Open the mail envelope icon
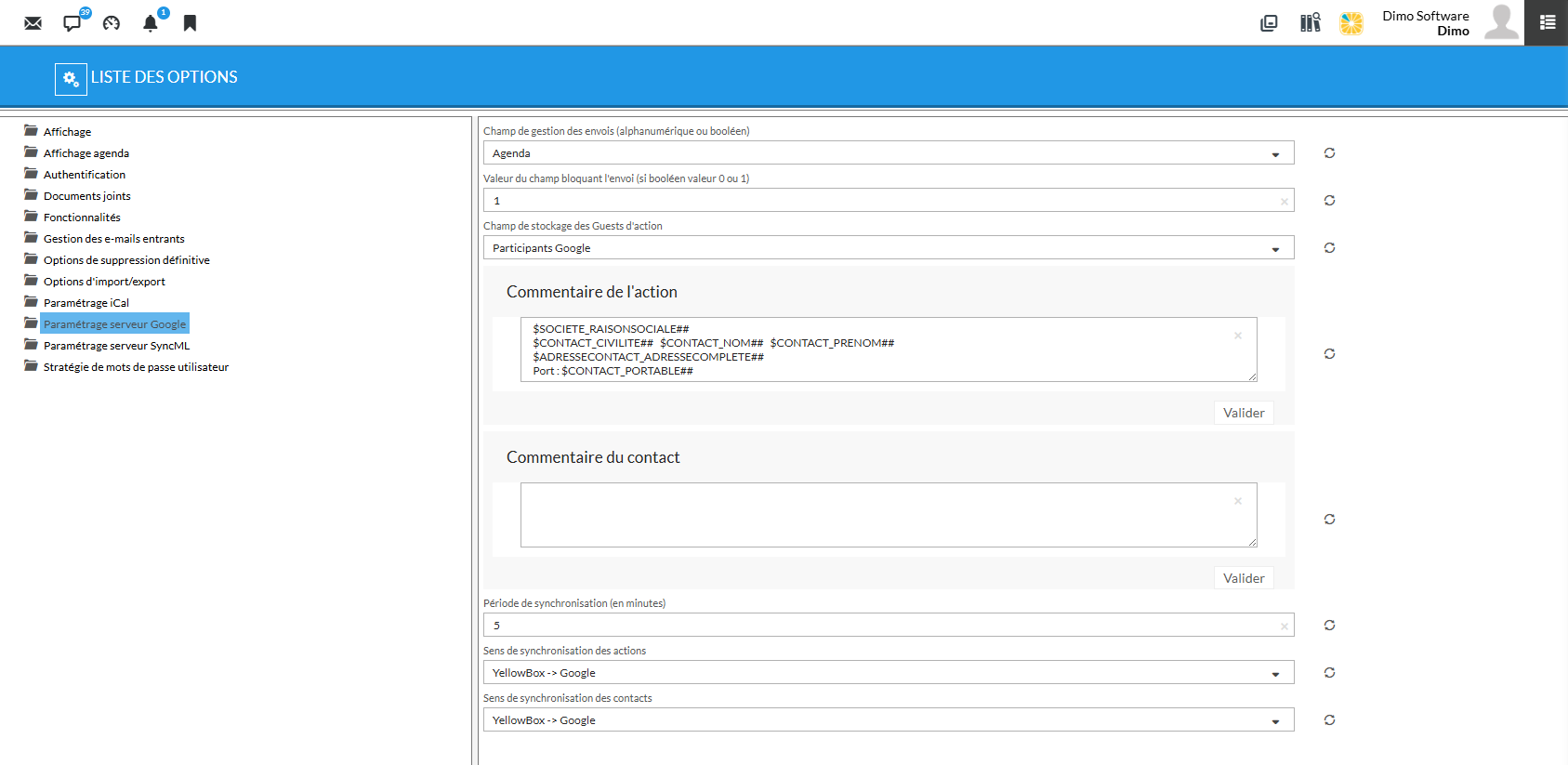Screen dimensions: 1568x765 tap(33, 23)
